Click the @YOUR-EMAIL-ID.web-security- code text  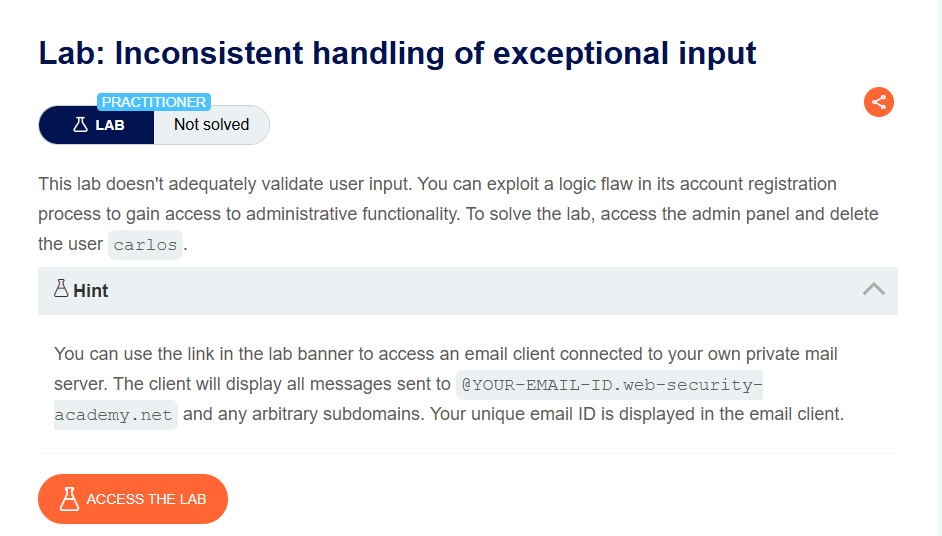click(610, 385)
